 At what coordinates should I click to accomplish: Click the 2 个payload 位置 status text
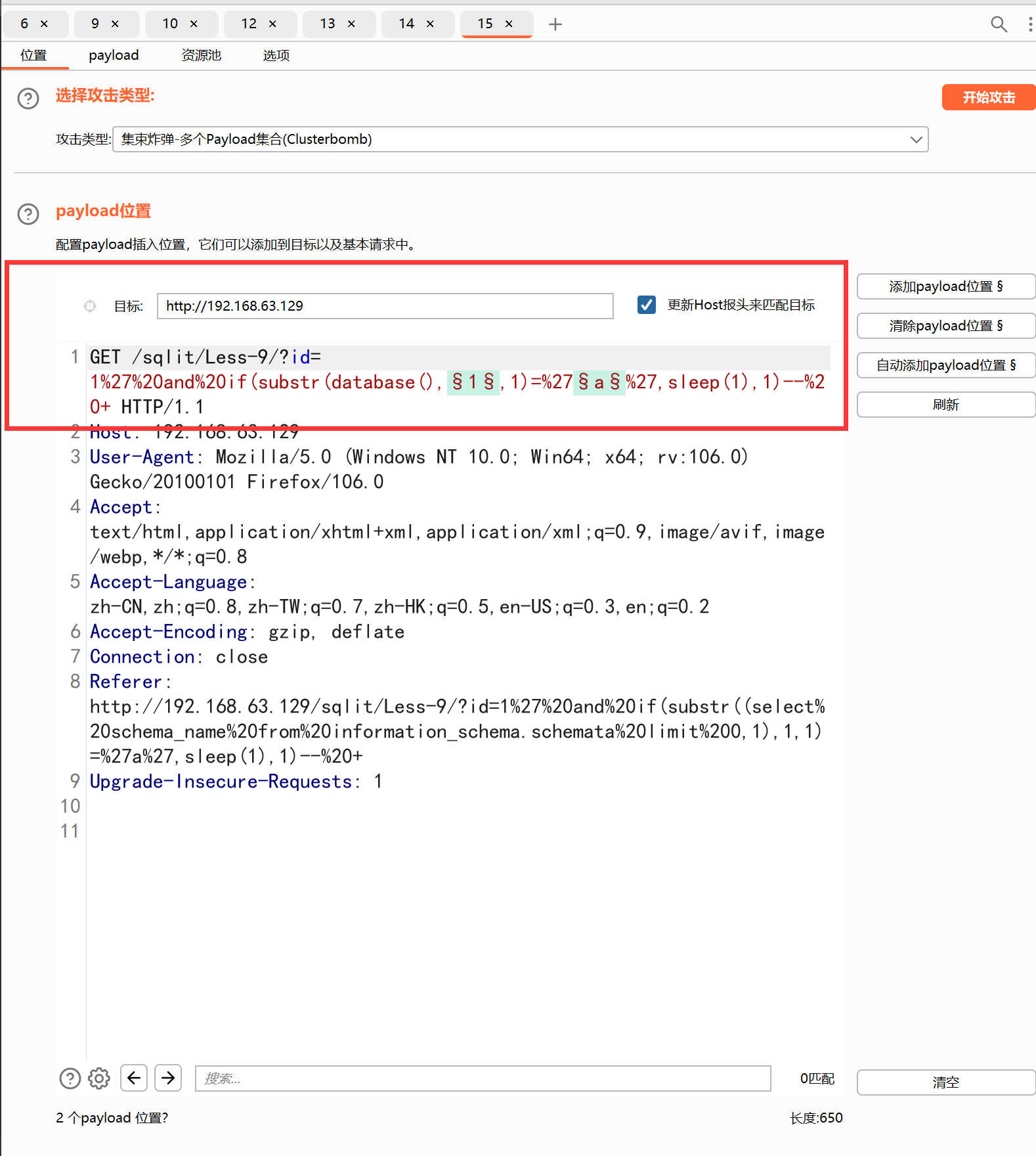point(112,1118)
